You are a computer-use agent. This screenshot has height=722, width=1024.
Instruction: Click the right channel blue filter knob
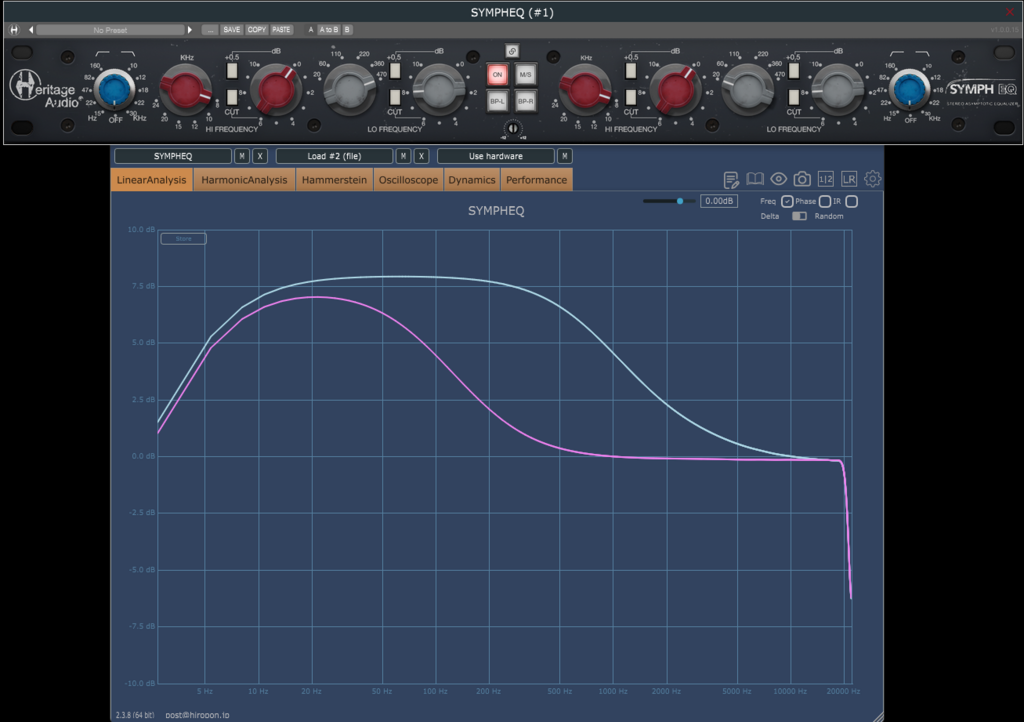910,89
